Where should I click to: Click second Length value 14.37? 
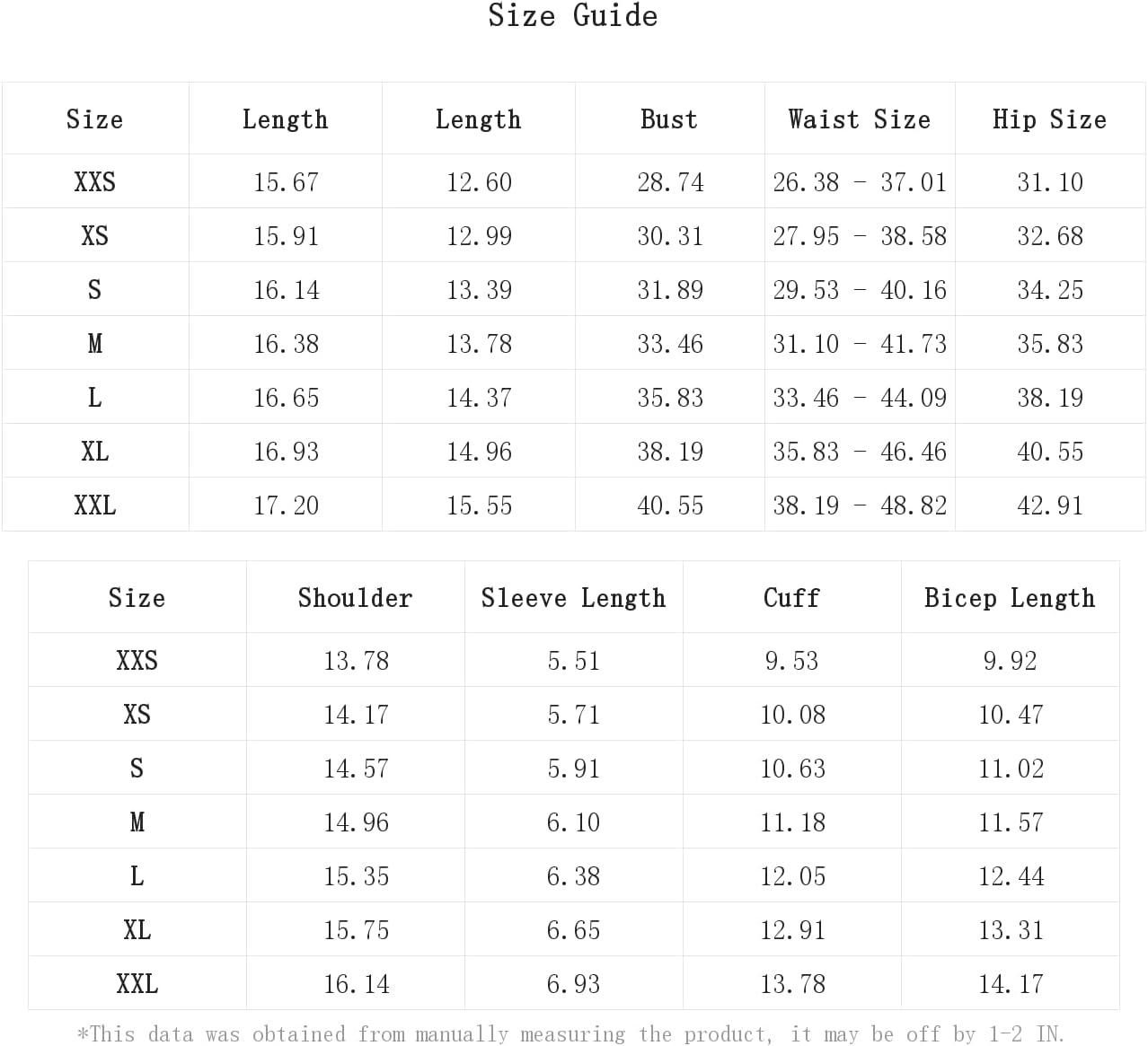coord(479,398)
